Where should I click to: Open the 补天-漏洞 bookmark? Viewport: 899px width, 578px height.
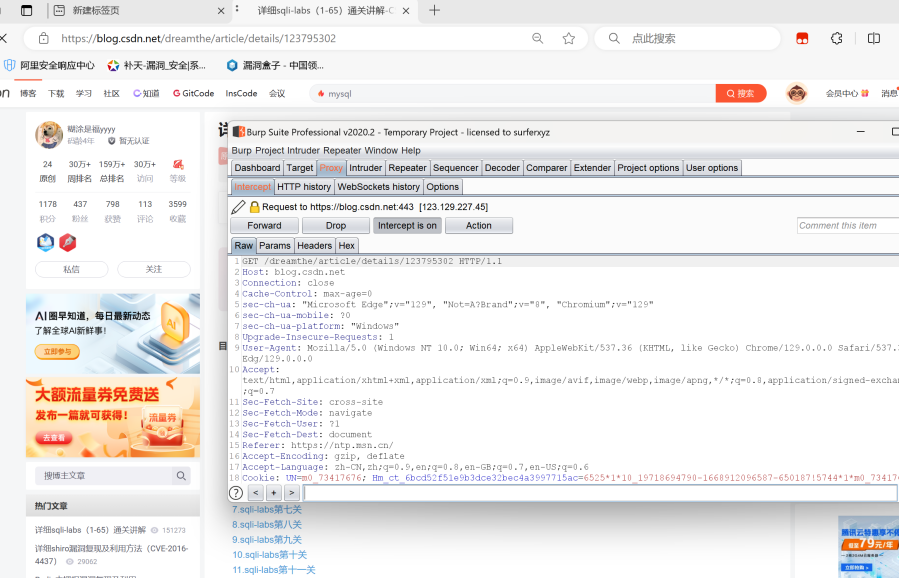tap(157, 65)
